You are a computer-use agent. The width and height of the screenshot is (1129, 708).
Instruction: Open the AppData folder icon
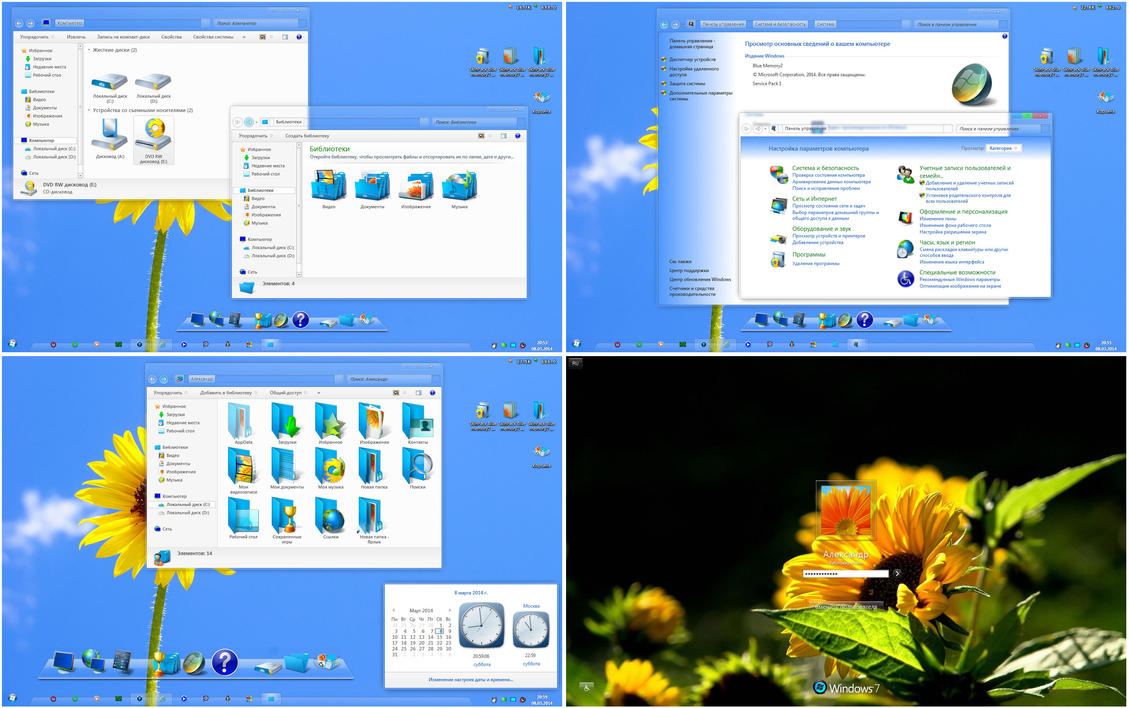243,421
